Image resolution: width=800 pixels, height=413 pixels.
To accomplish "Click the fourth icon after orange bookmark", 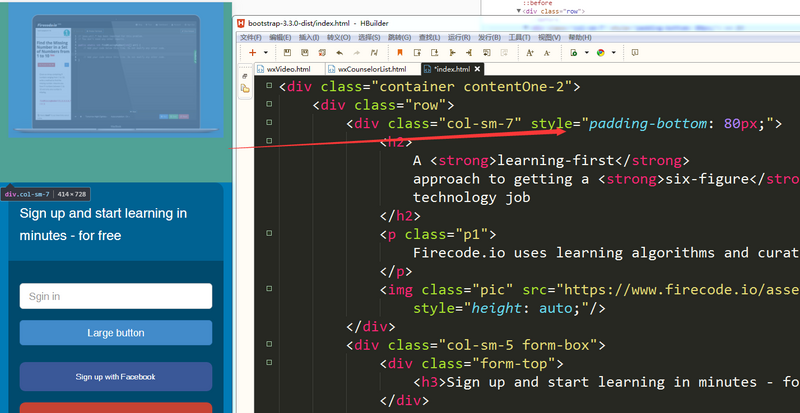I will point(452,53).
